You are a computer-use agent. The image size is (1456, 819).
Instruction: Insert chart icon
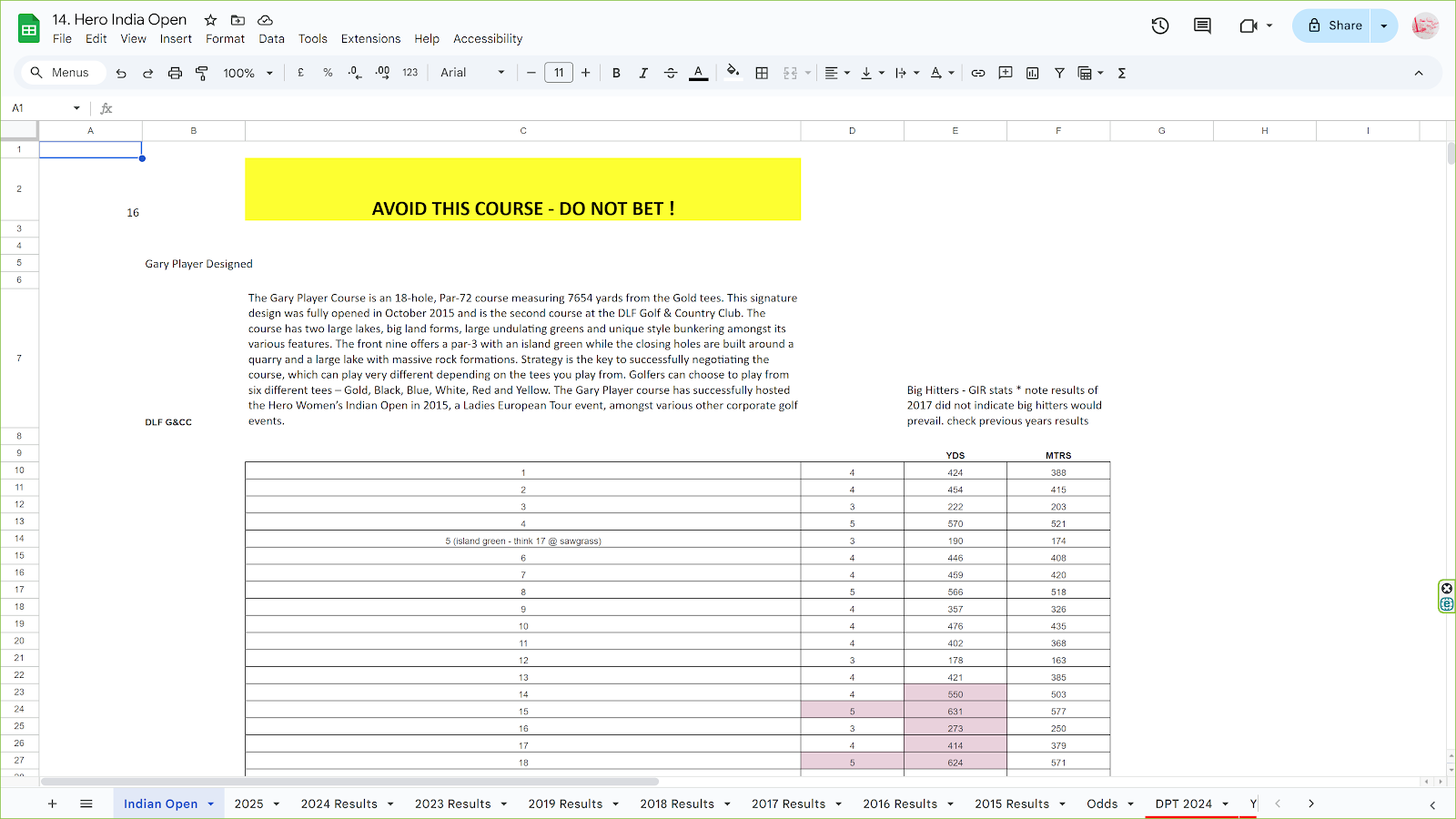pos(1033,73)
